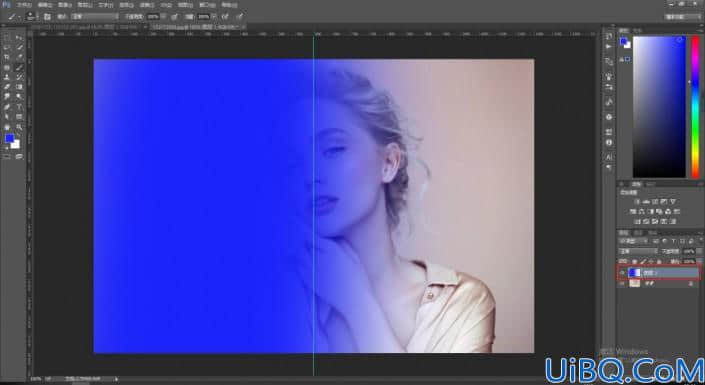This screenshot has height=385, width=705.
Task: Switch to the Channels tab
Action: tap(638, 233)
